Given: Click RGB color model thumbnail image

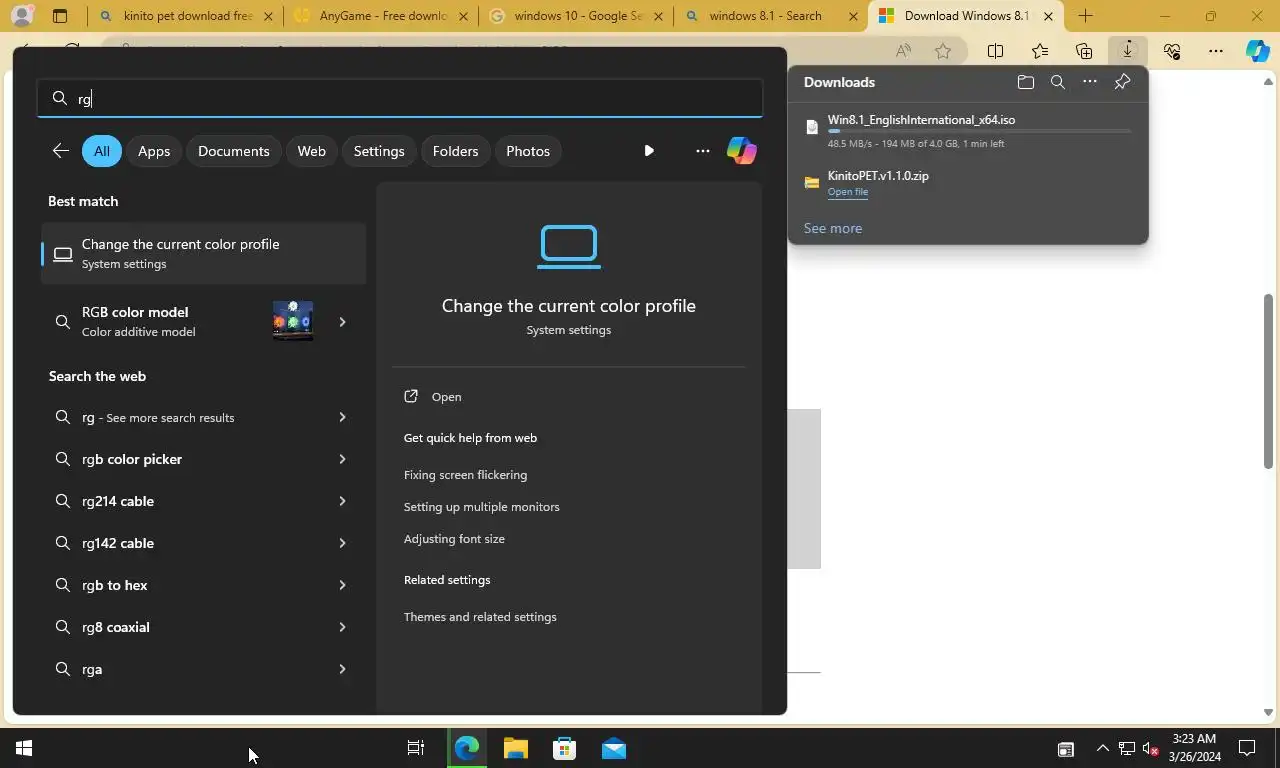Looking at the screenshot, I should [293, 321].
